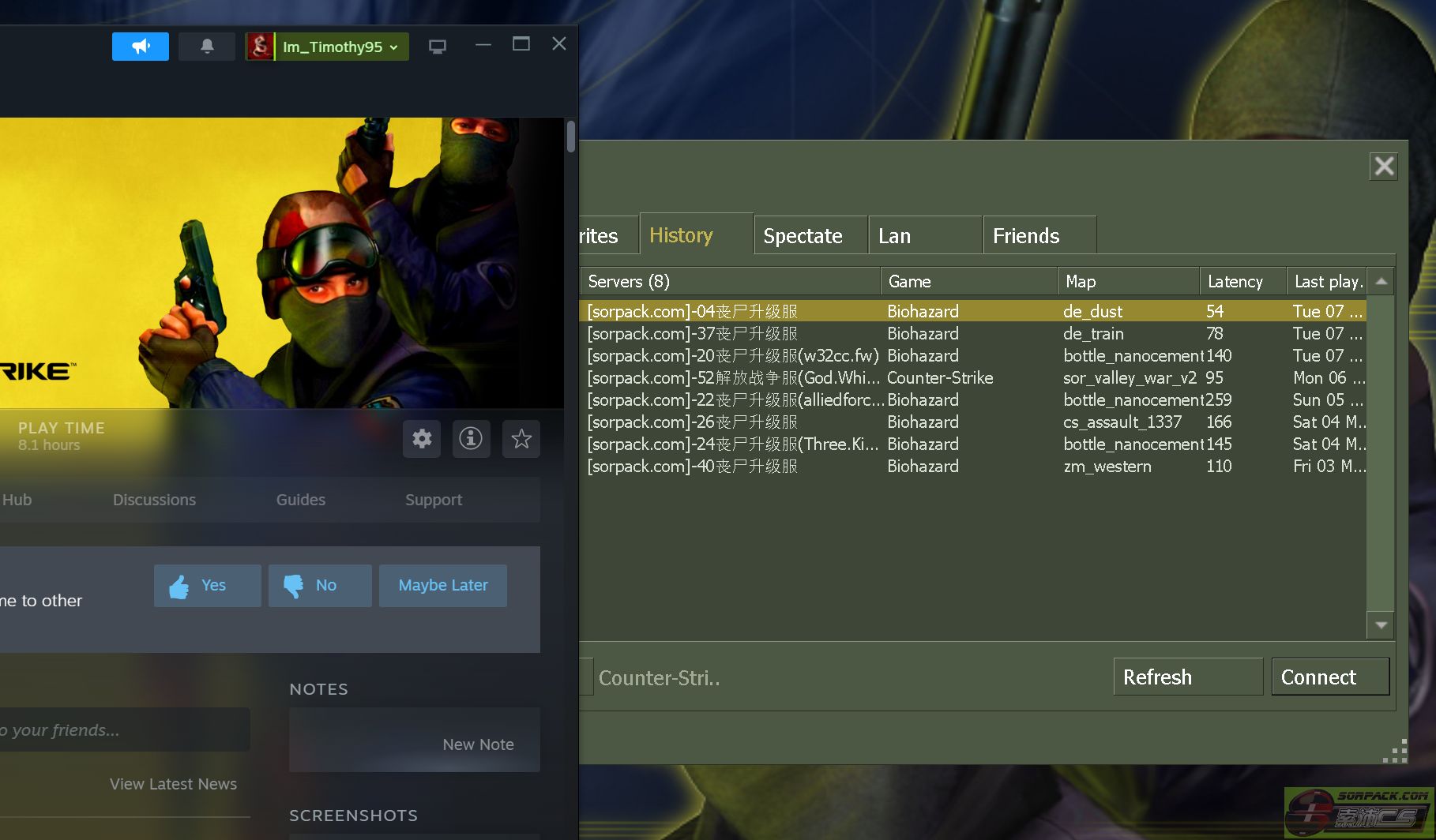This screenshot has height=840, width=1436.
Task: Close the server browser dialog
Action: point(1384,166)
